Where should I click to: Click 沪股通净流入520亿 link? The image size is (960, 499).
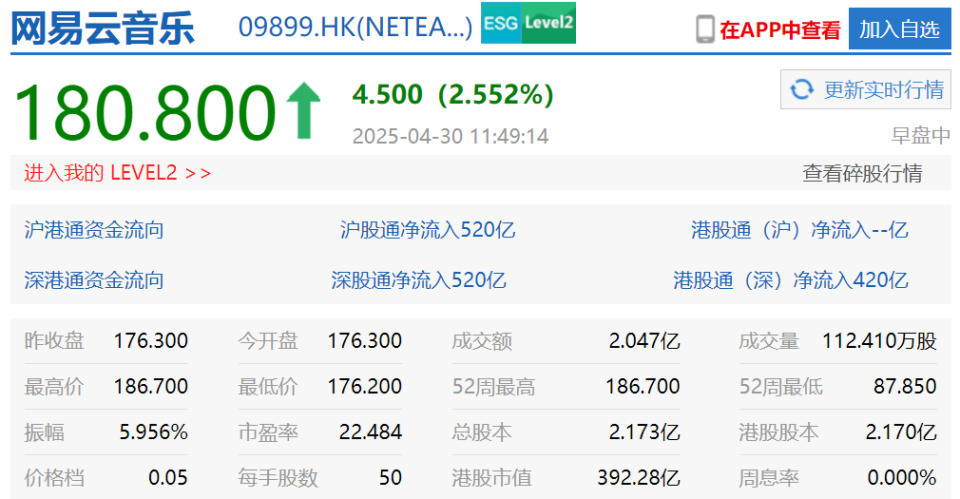point(427,230)
